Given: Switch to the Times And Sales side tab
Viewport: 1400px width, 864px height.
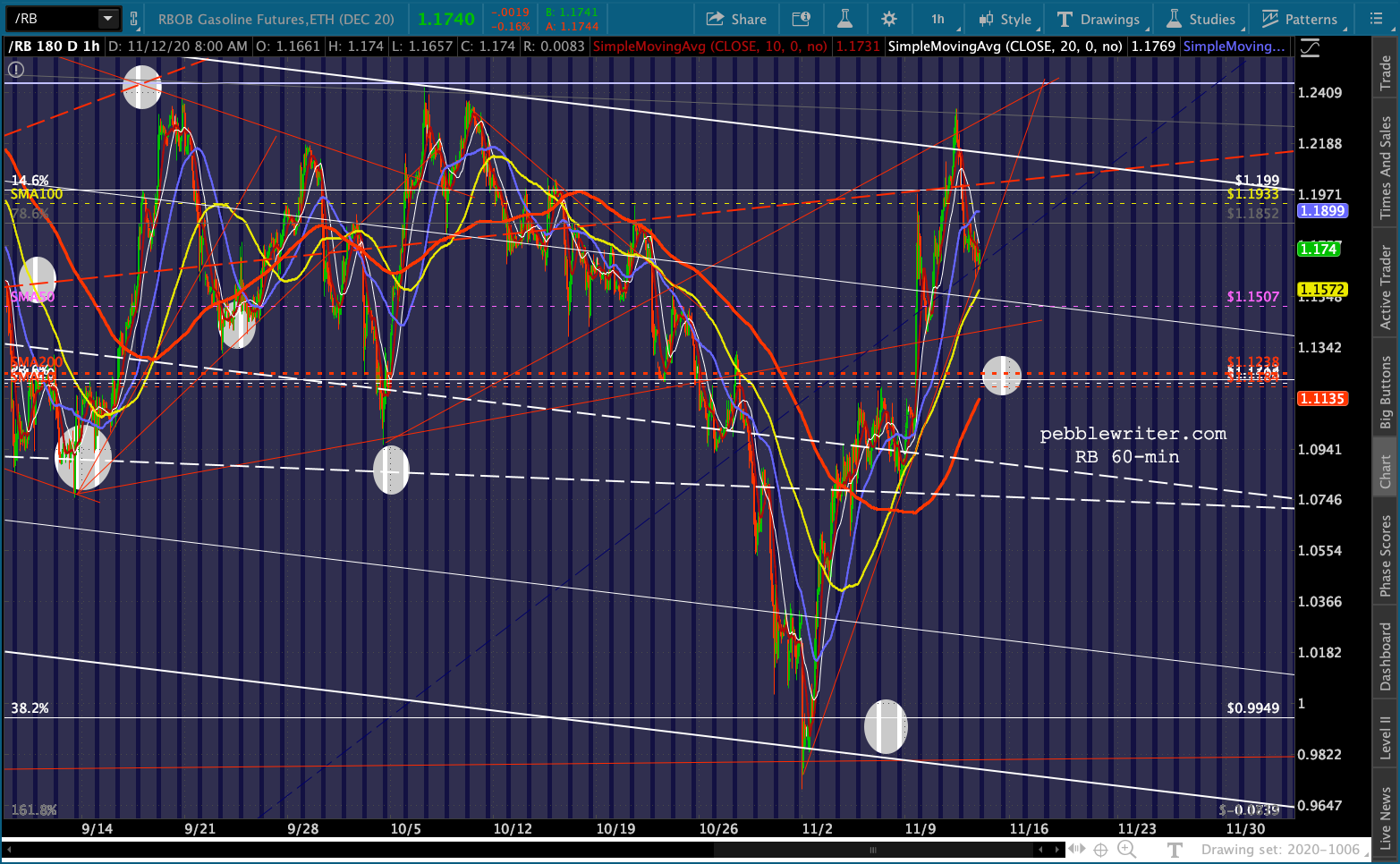Looking at the screenshot, I should 1385,167.
